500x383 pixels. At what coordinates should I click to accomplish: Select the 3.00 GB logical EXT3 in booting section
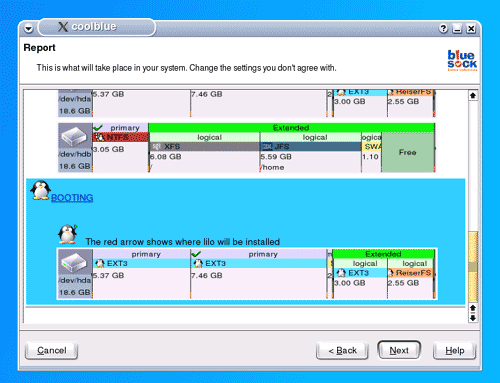360,278
